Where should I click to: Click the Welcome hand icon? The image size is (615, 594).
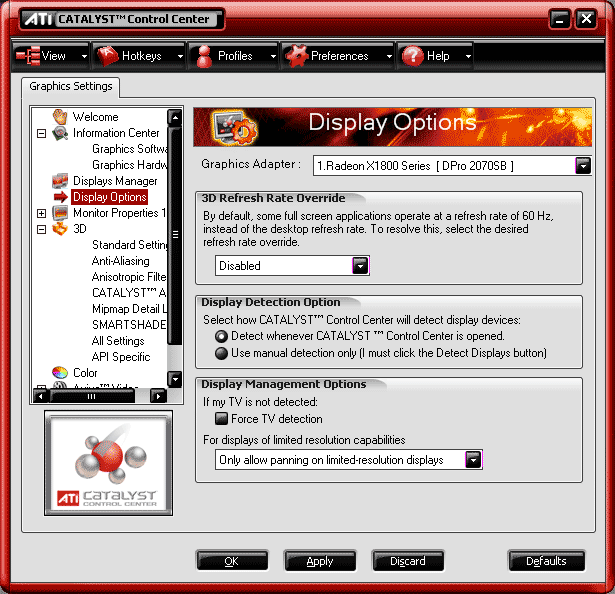(60, 117)
